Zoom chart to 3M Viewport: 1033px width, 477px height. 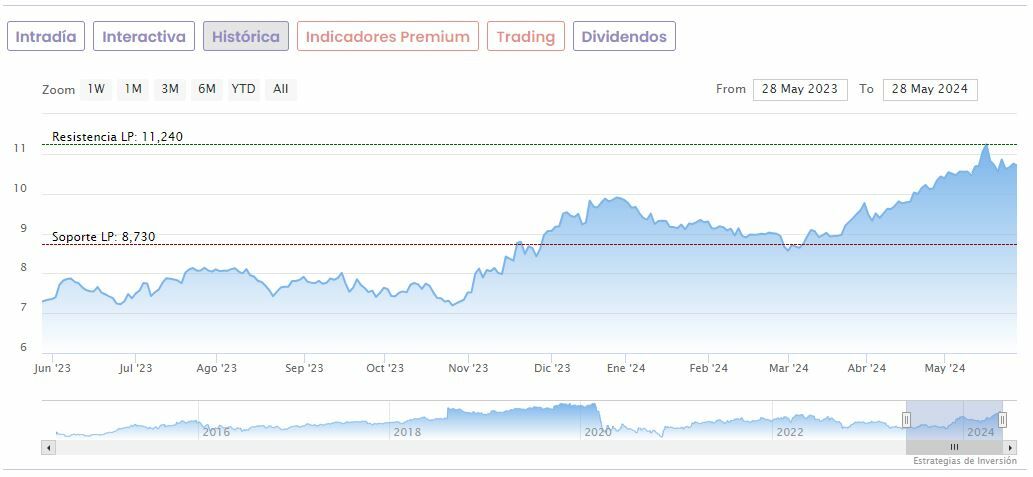[170, 89]
